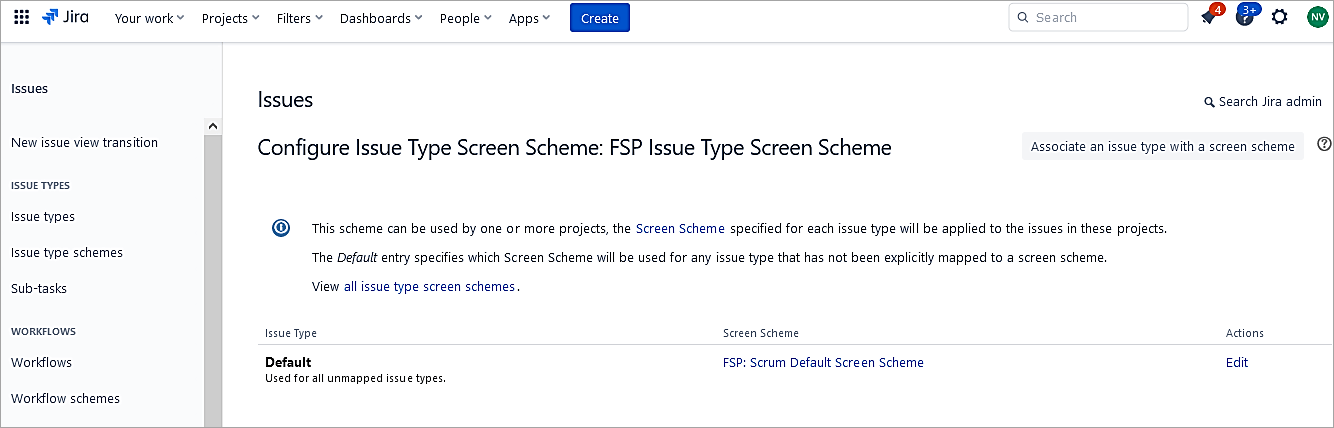Click the help icon beside Associate button
1334x428 pixels.
click(1324, 145)
